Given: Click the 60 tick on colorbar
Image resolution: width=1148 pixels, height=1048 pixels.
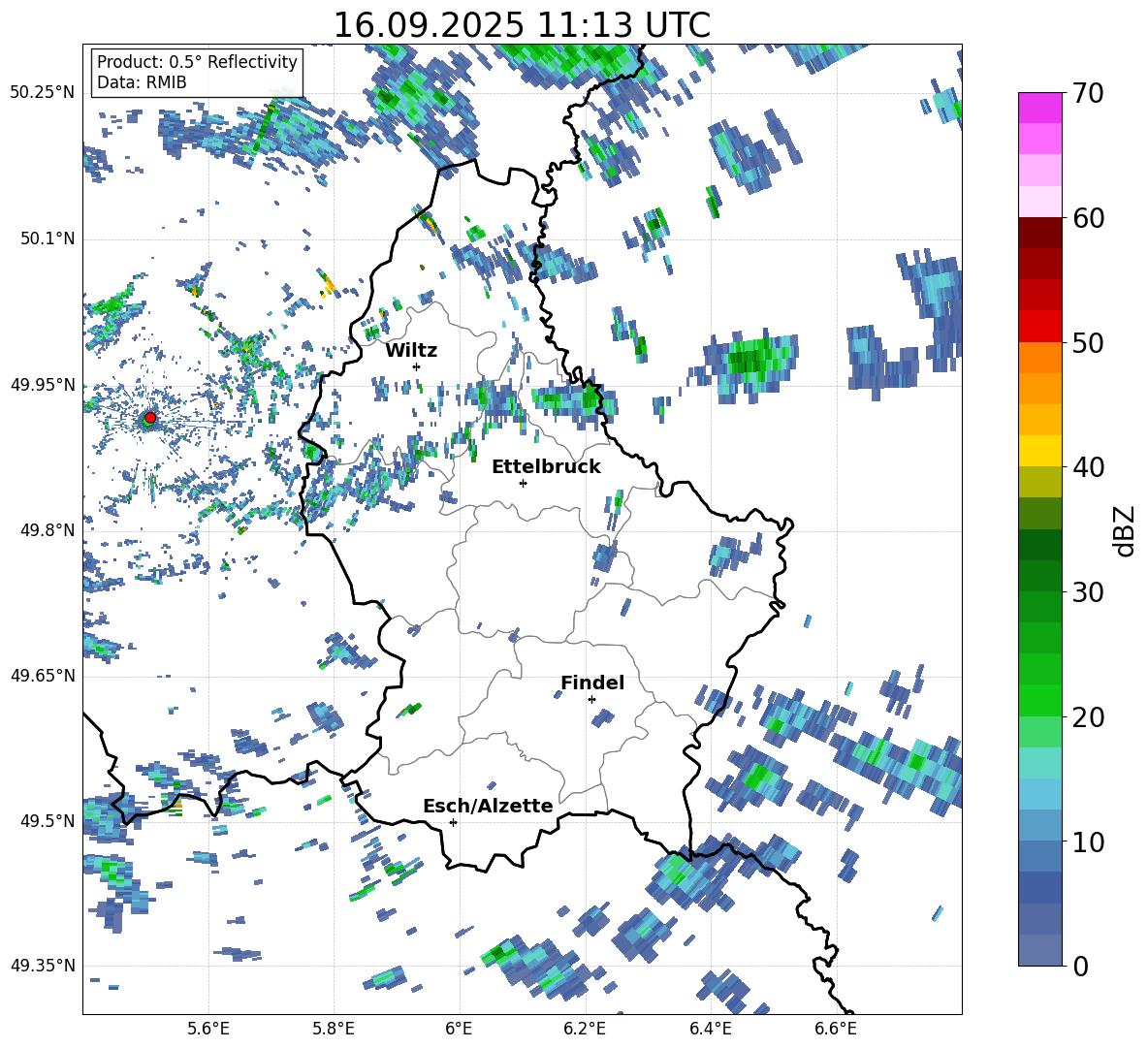Looking at the screenshot, I should pos(1088,218).
